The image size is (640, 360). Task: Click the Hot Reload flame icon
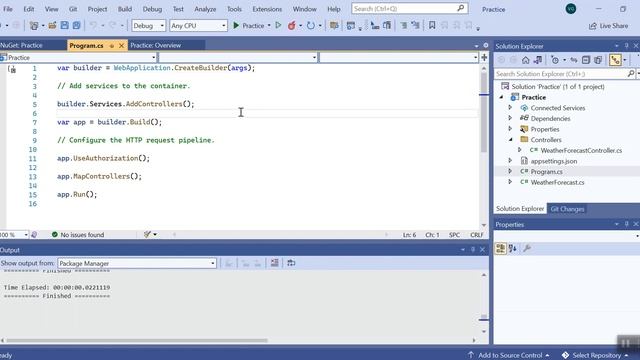291,25
